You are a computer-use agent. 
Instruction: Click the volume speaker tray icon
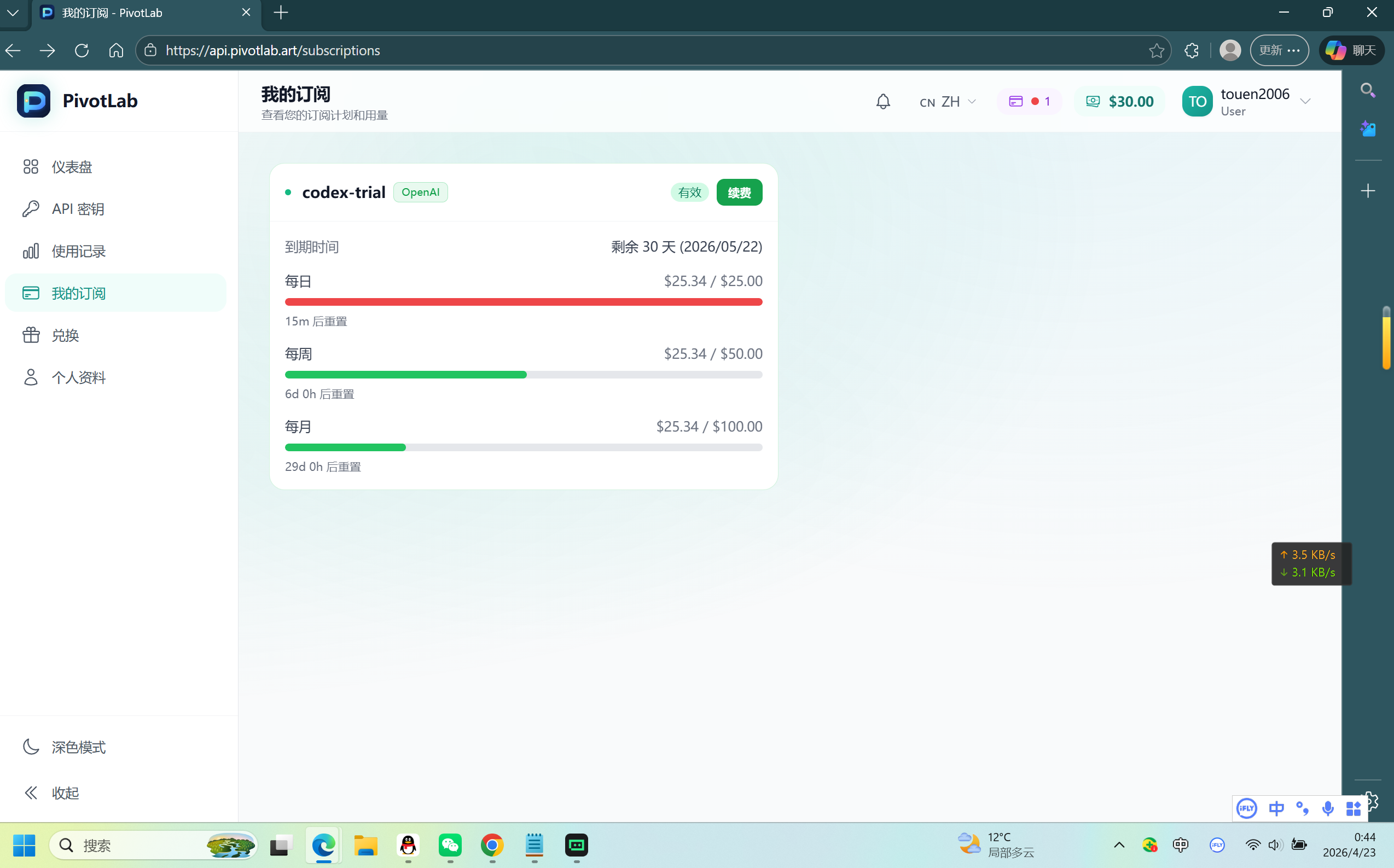tap(1276, 845)
